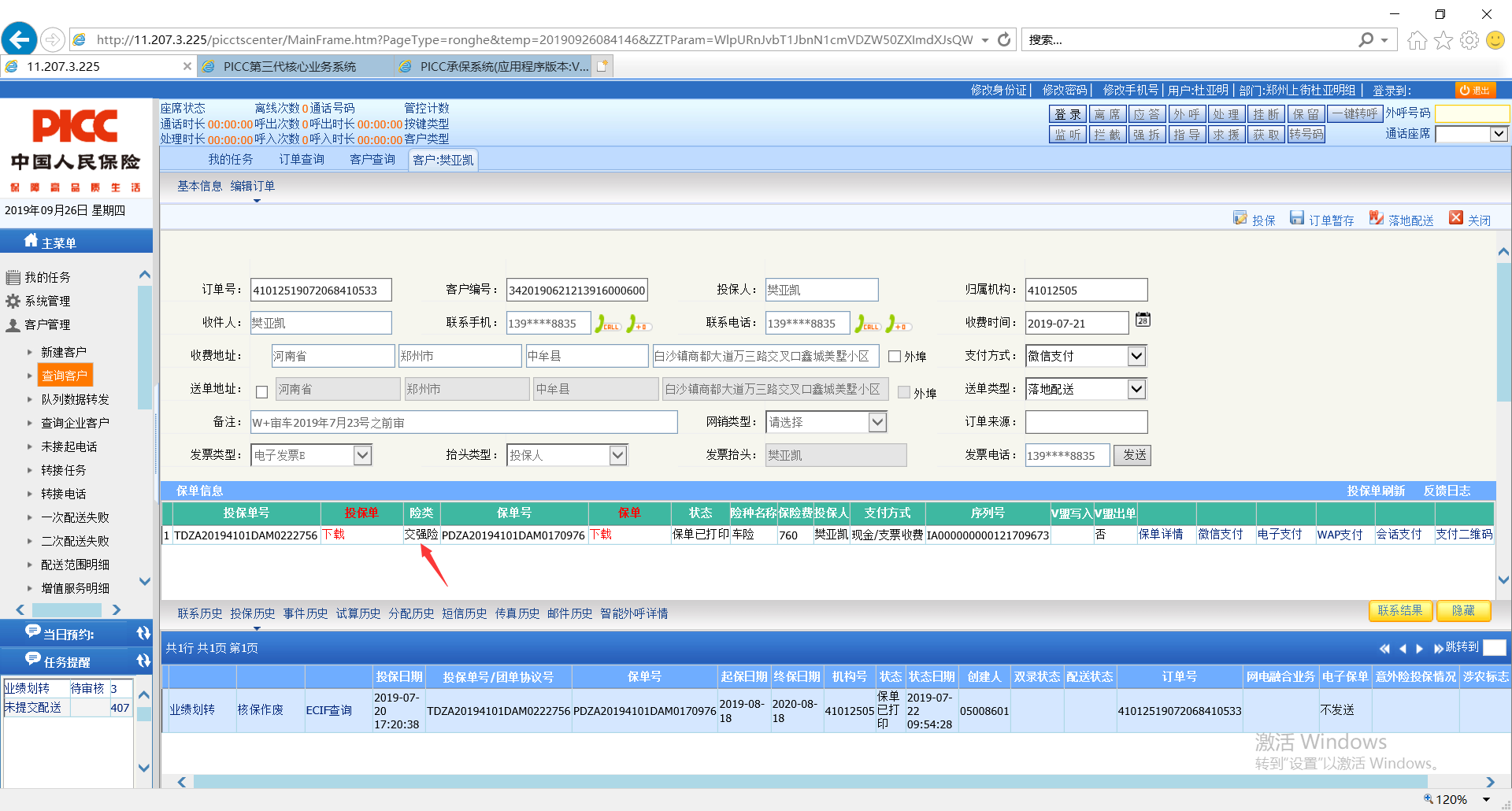Image resolution: width=1512 pixels, height=811 pixels.
Task: Click the 订单暂存 save icon
Action: pos(1297,218)
